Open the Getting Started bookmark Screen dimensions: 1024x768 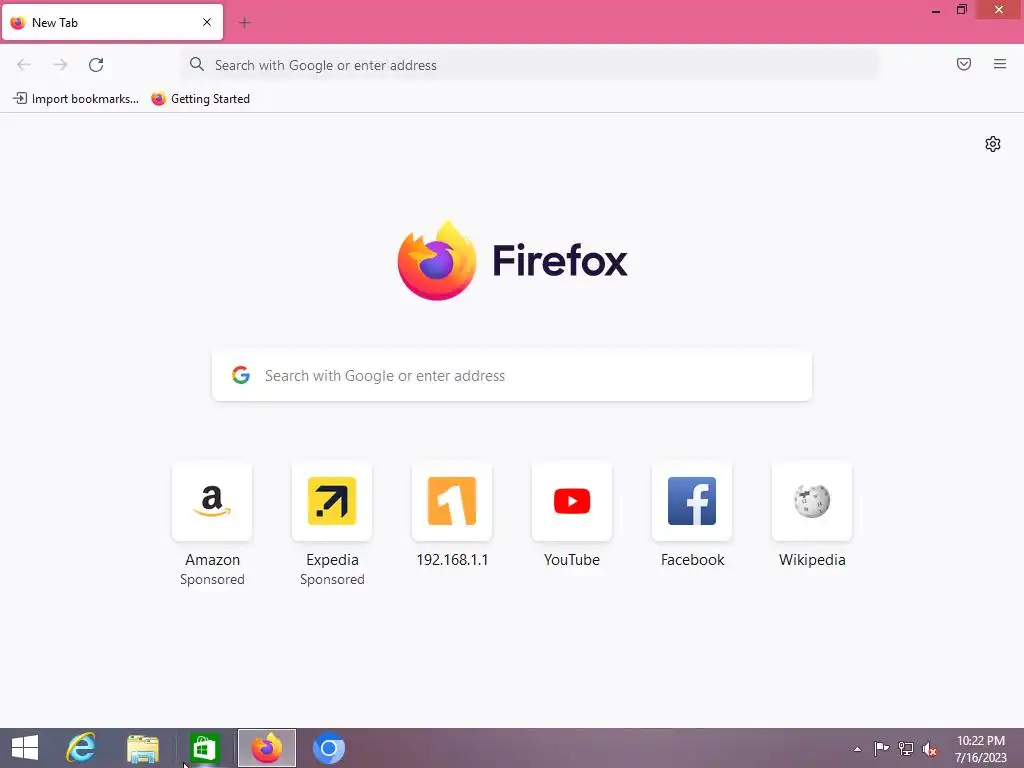(200, 99)
